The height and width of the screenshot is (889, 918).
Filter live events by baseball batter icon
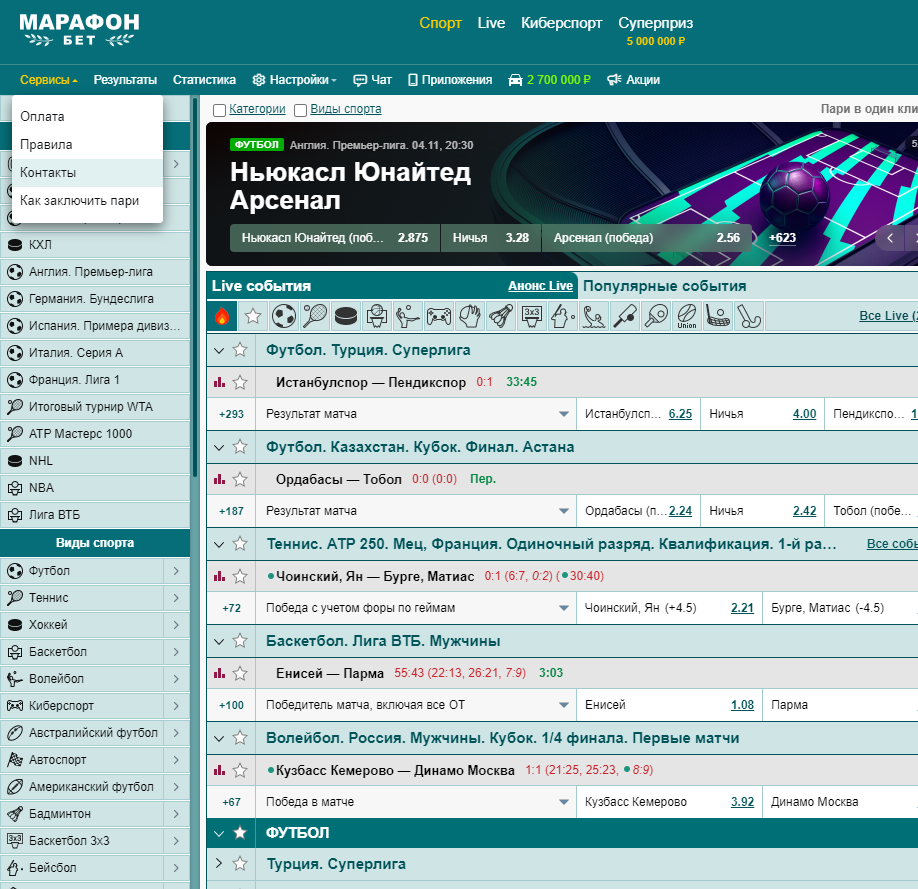[x=563, y=316]
